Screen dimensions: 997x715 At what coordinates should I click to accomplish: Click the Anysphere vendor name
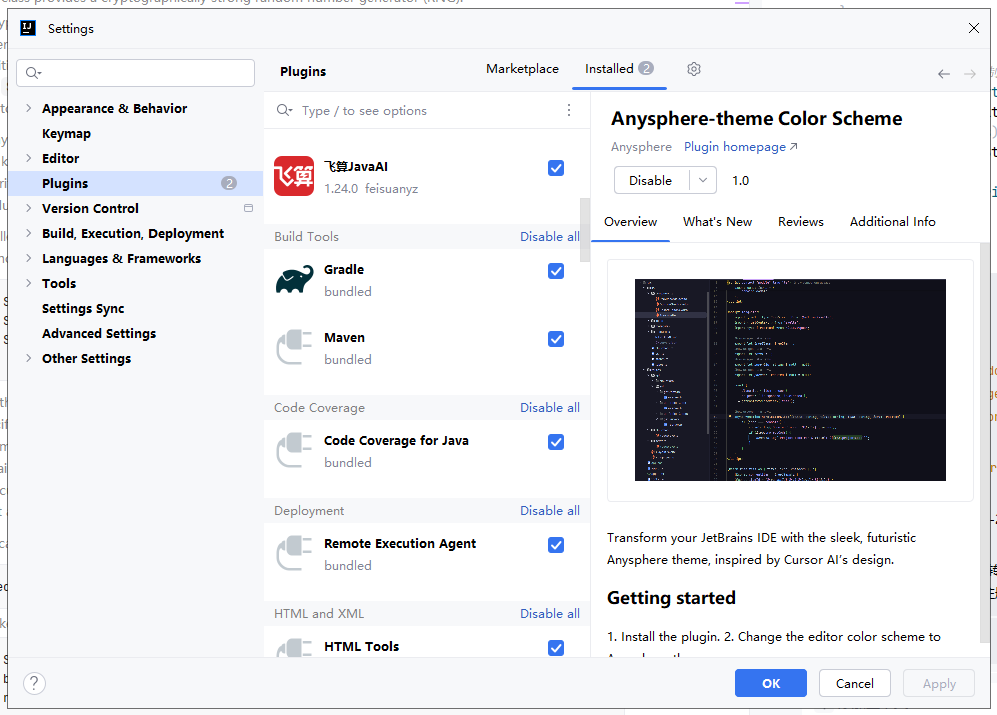click(x=641, y=147)
